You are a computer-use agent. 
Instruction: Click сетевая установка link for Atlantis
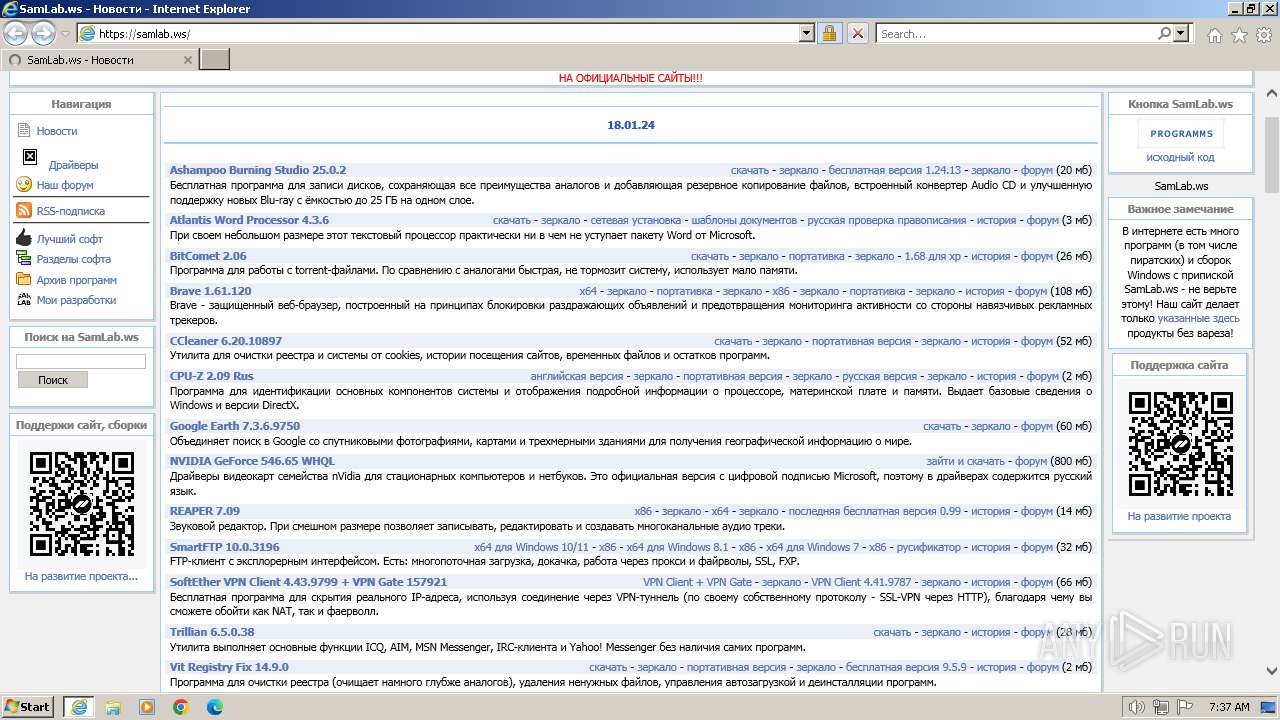(x=635, y=220)
